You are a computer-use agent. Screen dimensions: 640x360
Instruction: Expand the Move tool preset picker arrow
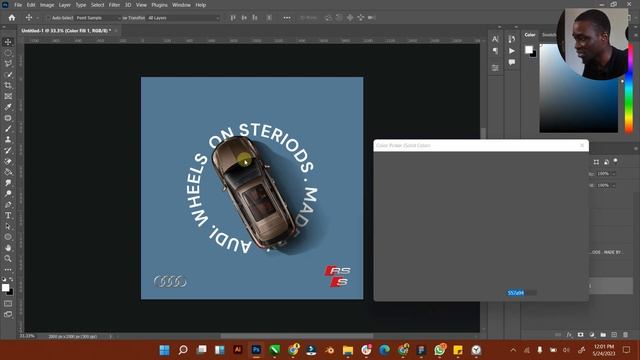[38, 18]
